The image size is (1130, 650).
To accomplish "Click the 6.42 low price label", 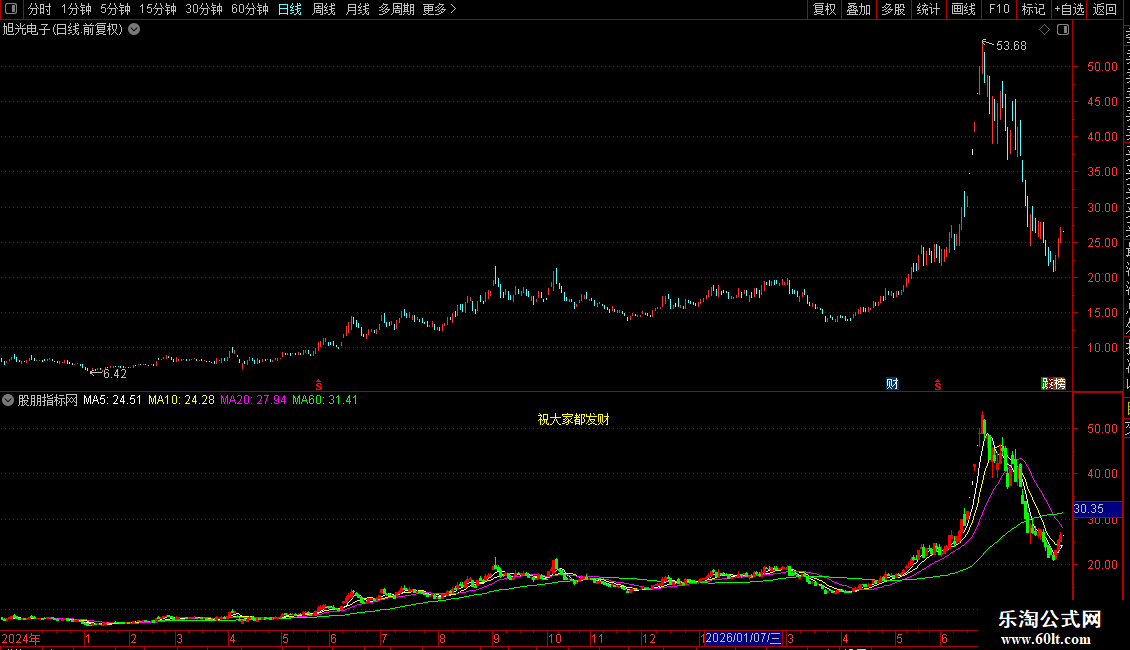I will click(115, 373).
